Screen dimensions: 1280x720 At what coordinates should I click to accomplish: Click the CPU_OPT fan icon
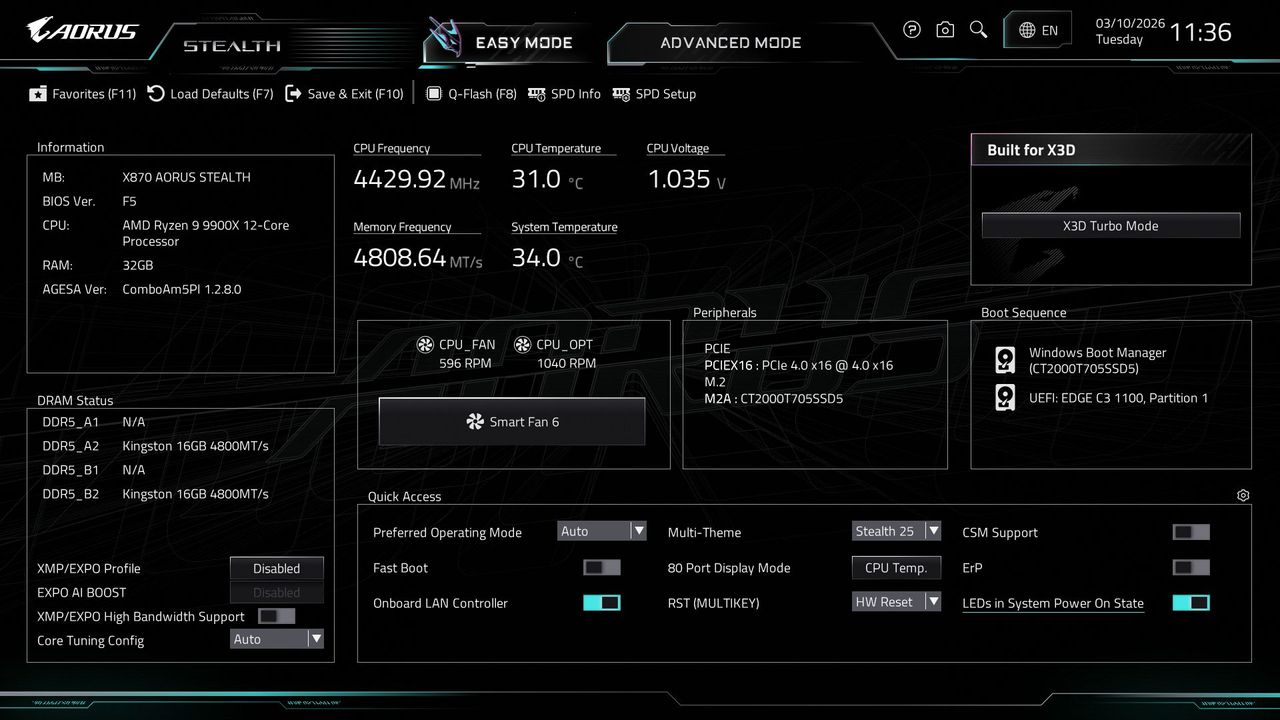point(522,345)
